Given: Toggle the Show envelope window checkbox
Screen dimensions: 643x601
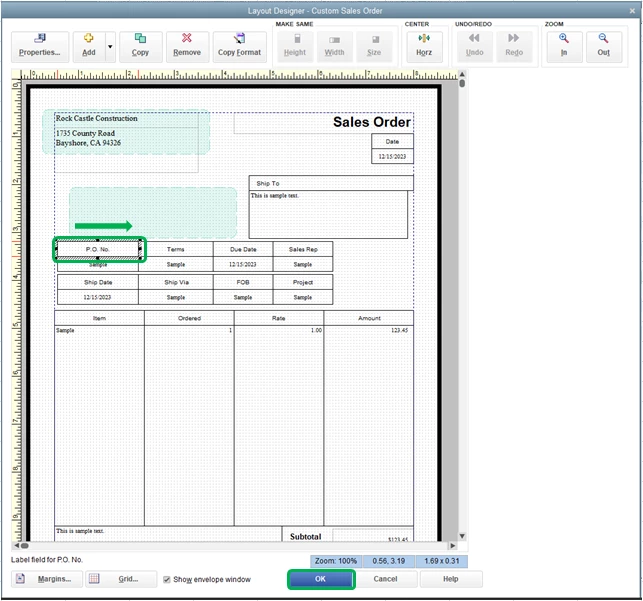Looking at the screenshot, I should coord(167,579).
